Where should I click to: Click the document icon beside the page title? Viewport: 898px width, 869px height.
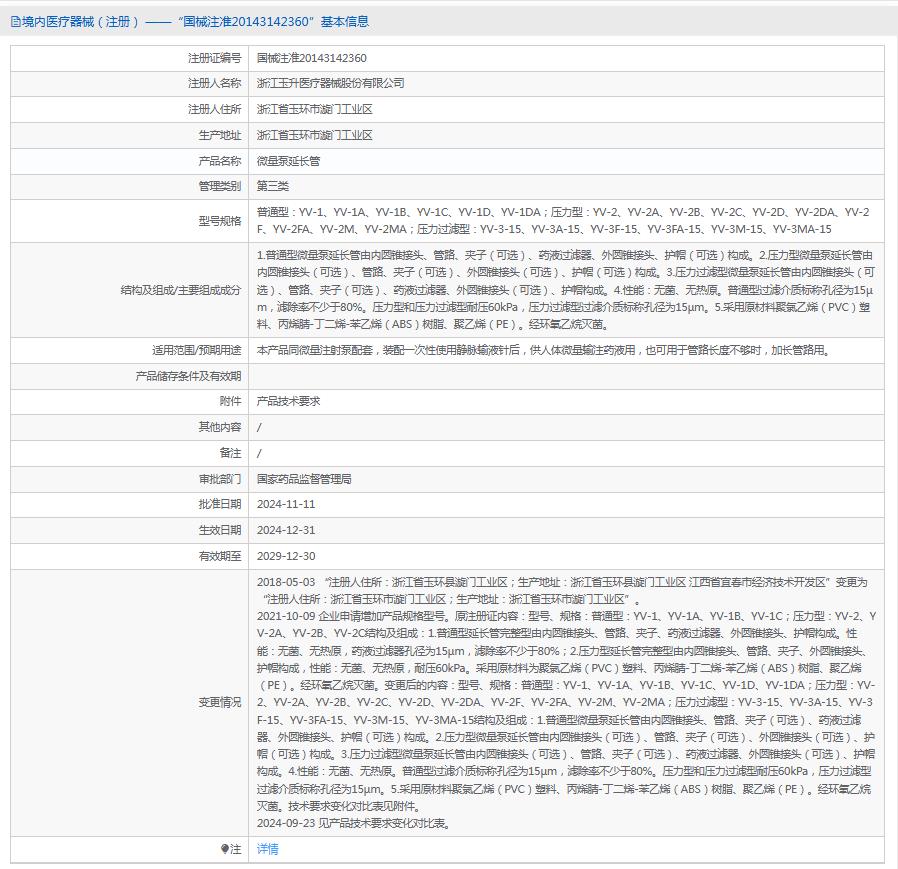[x=15, y=21]
